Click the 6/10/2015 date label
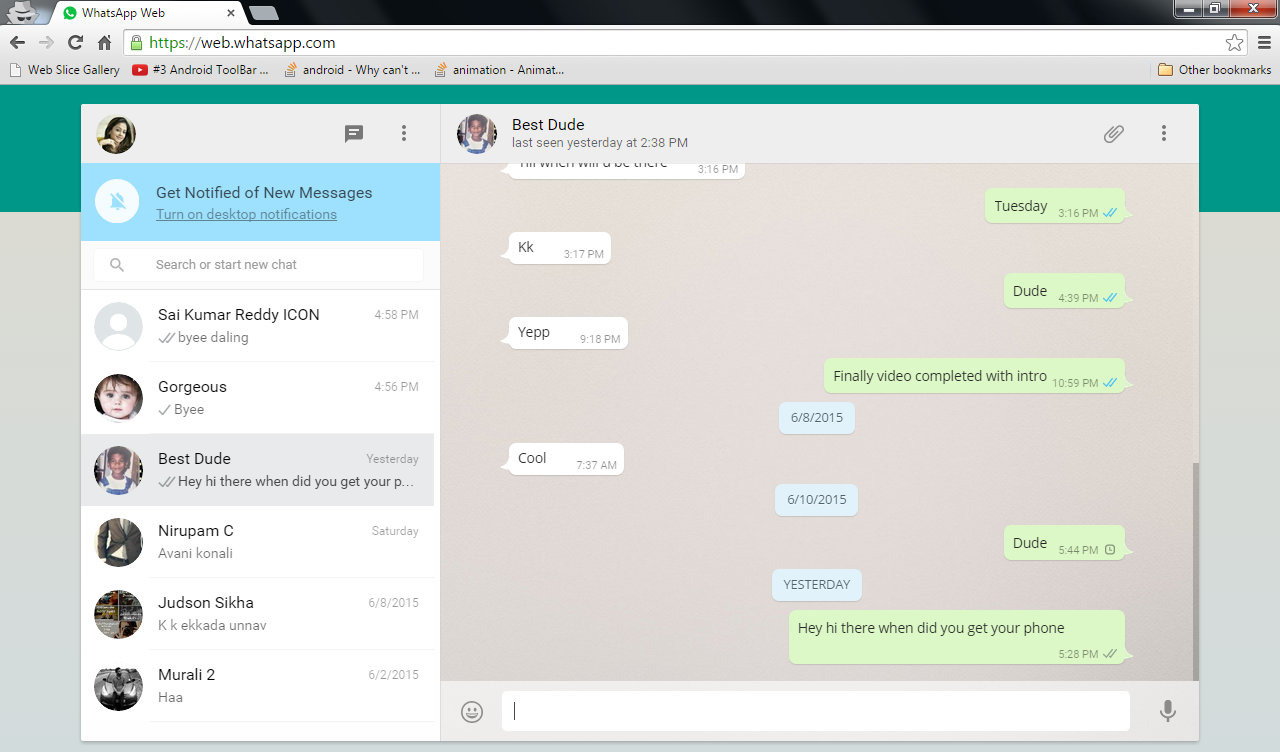 tap(816, 500)
